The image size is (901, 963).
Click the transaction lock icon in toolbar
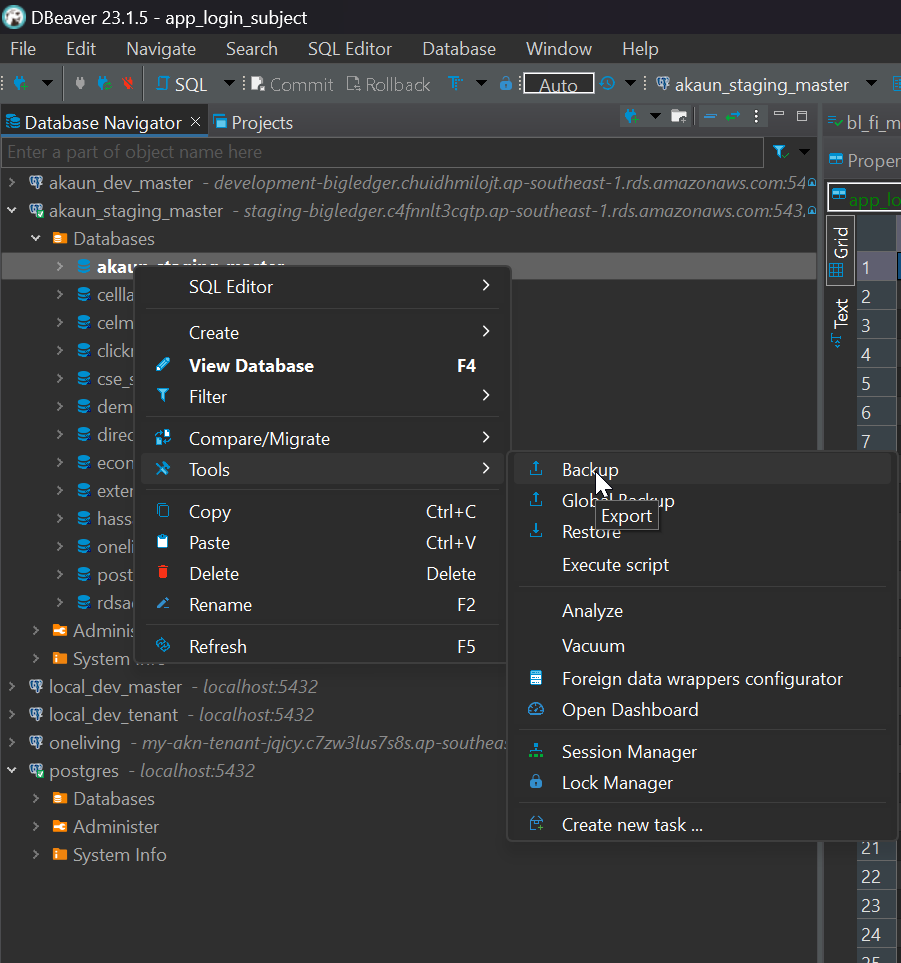pyautogui.click(x=506, y=84)
